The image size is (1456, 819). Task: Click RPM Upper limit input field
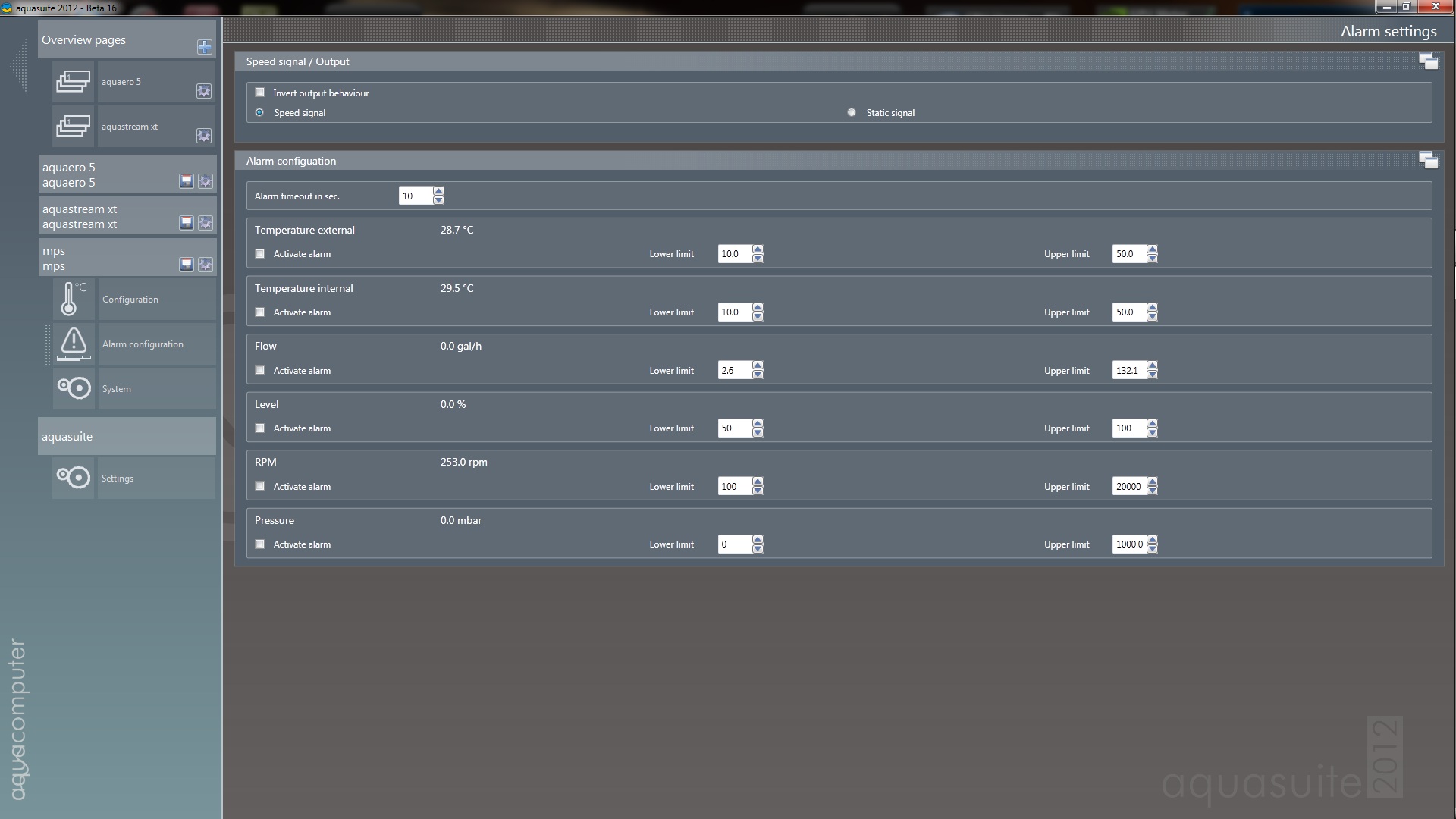point(1128,487)
